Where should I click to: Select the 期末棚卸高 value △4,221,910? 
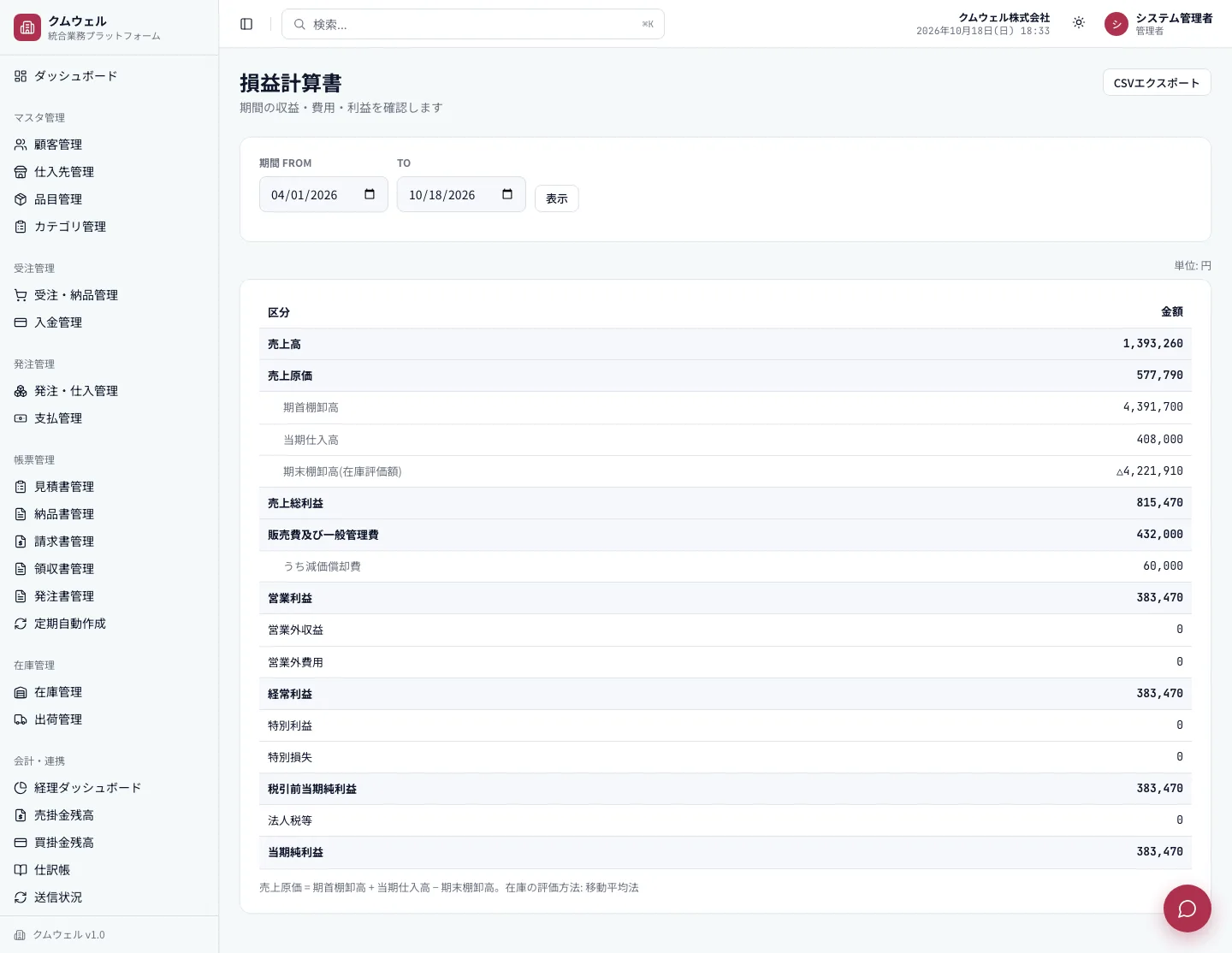[x=1149, y=471]
